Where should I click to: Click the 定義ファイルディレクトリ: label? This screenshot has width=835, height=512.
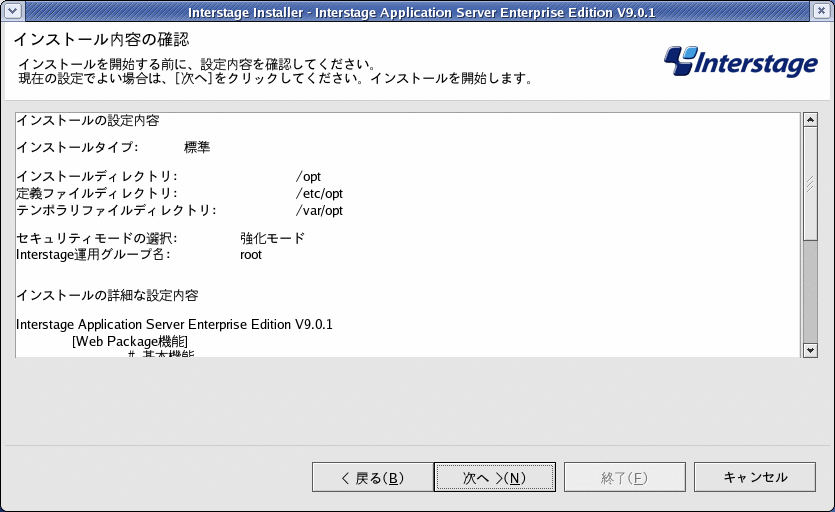pos(96,193)
